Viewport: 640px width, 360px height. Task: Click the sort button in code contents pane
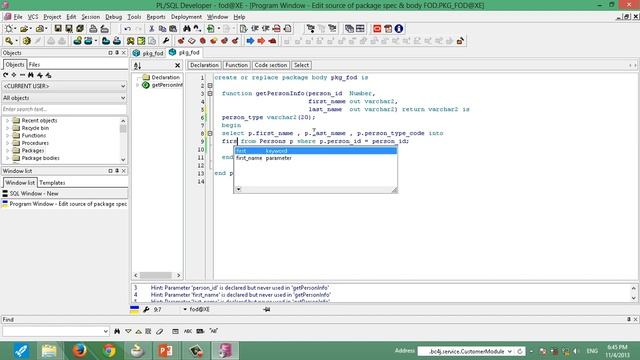[137, 65]
